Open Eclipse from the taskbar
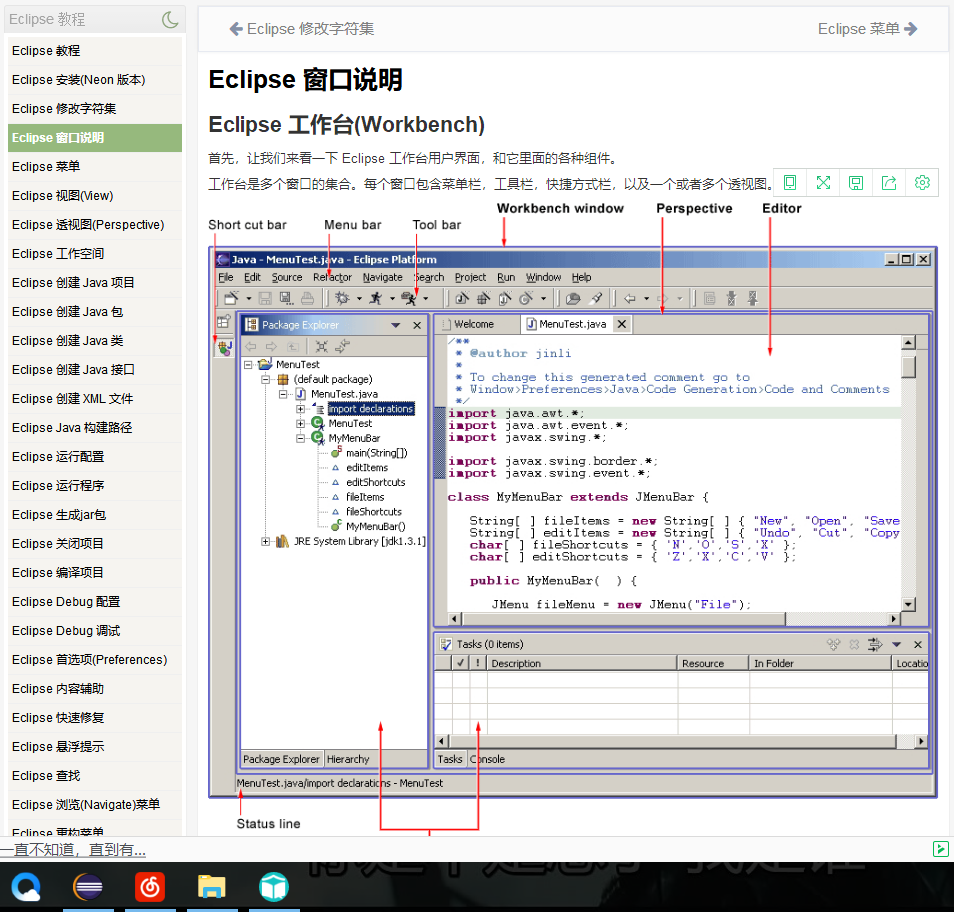The height and width of the screenshot is (912, 954). click(x=88, y=887)
